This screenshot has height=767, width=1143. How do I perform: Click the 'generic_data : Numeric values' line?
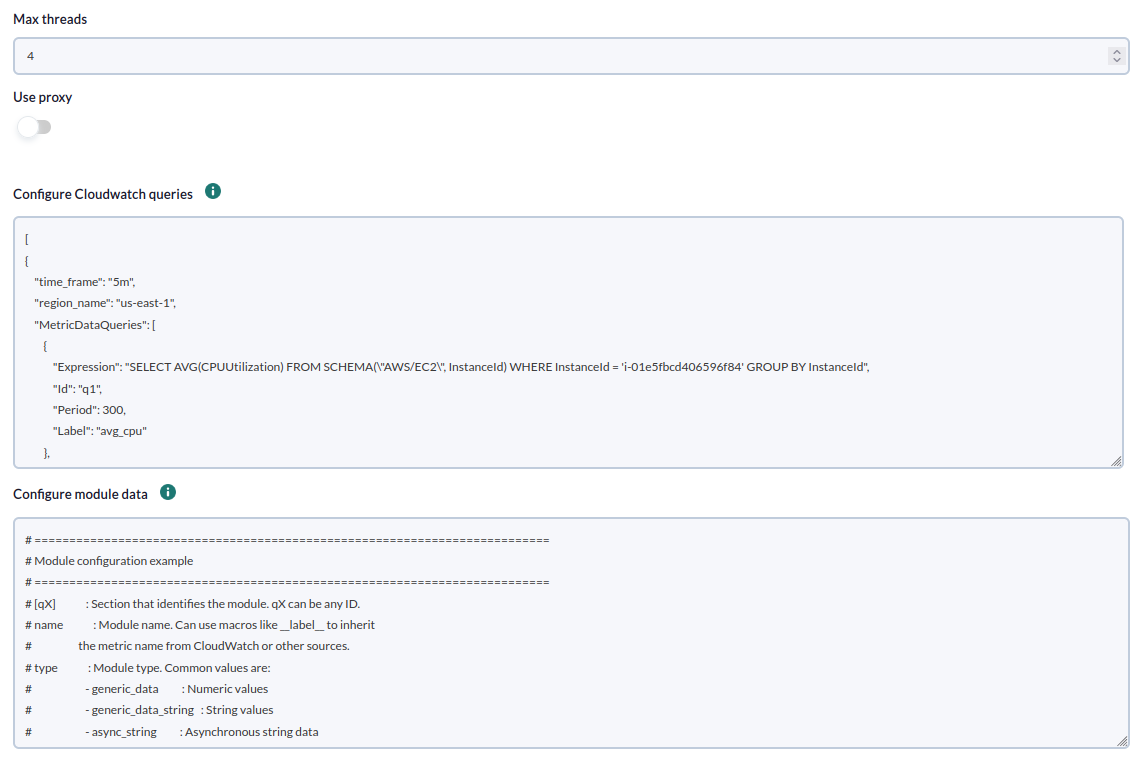pyautogui.click(x=147, y=690)
